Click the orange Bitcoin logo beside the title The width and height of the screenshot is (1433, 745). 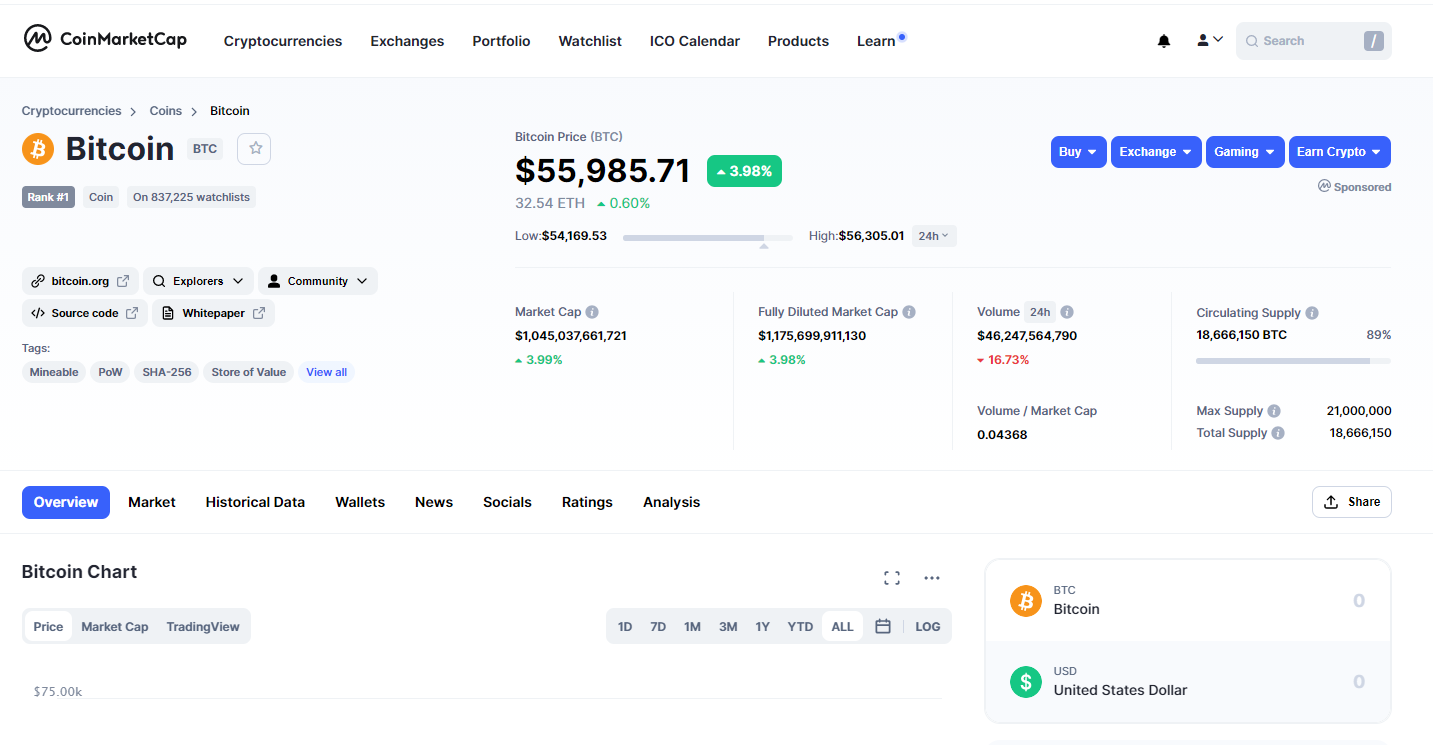[x=38, y=149]
